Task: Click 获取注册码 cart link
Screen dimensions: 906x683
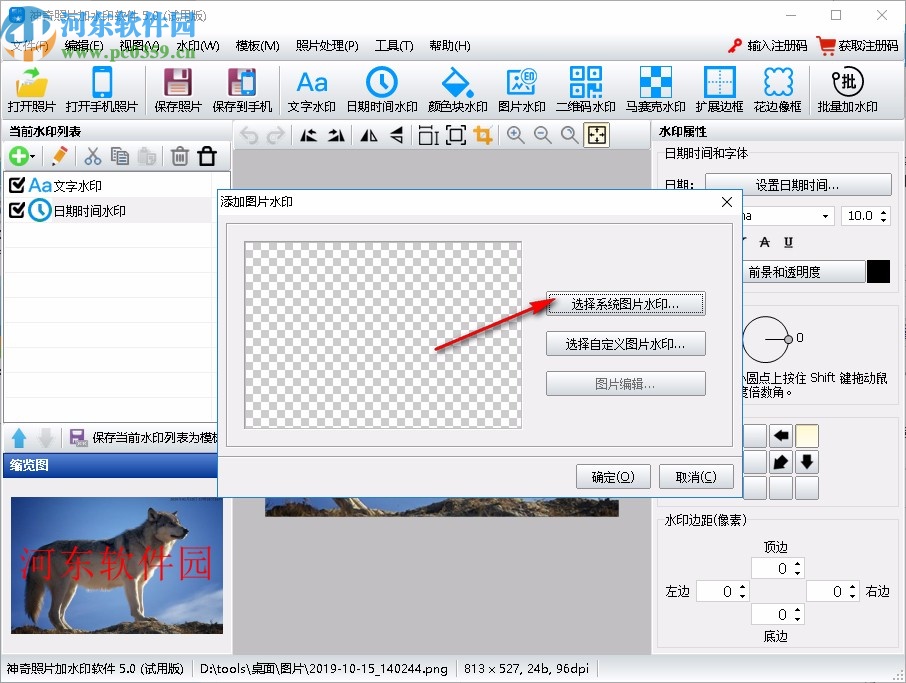Action: pyautogui.click(x=858, y=46)
